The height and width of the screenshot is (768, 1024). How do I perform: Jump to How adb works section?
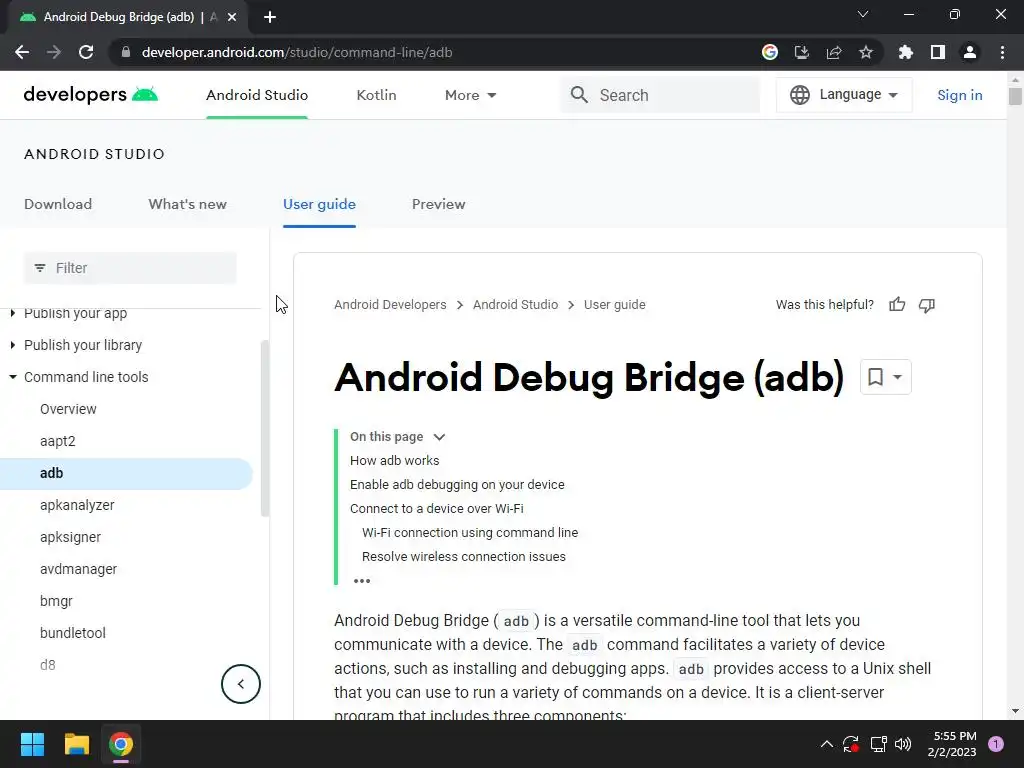point(394,460)
